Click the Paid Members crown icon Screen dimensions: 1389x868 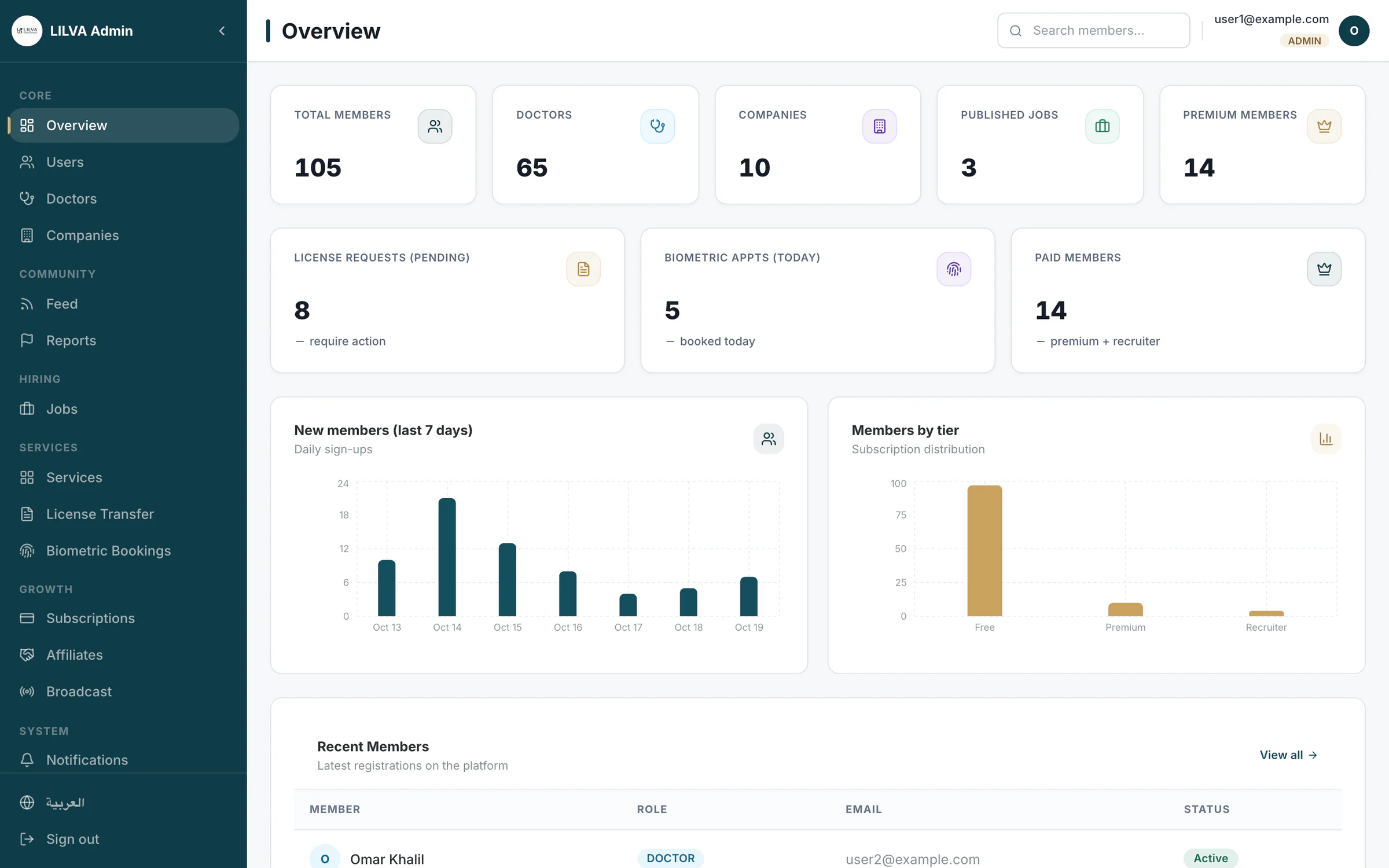click(x=1324, y=269)
